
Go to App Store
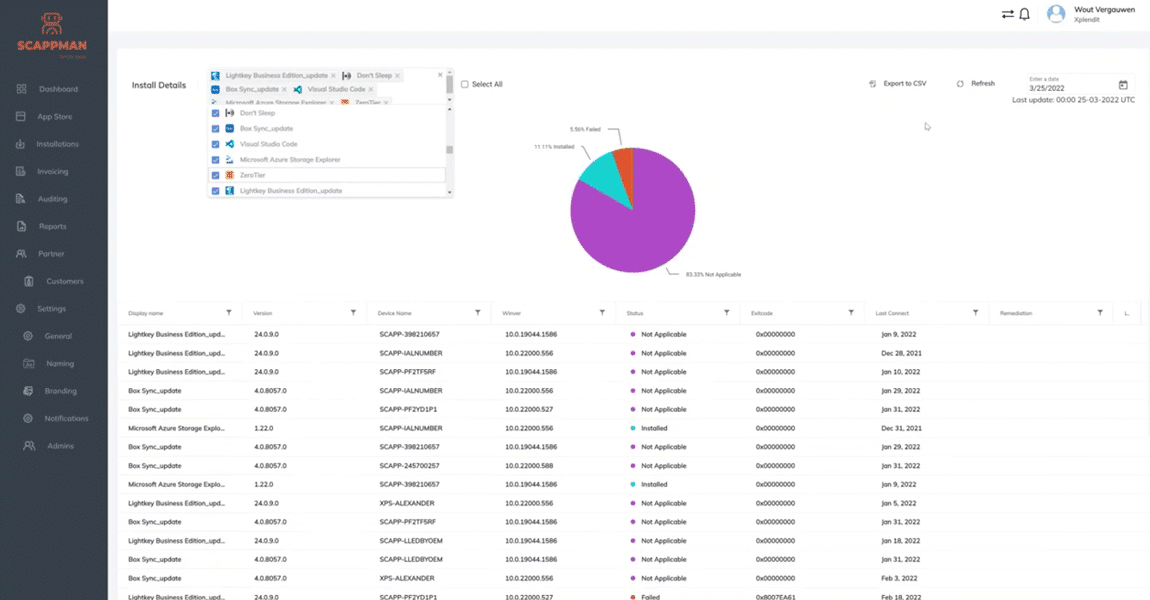(54, 117)
